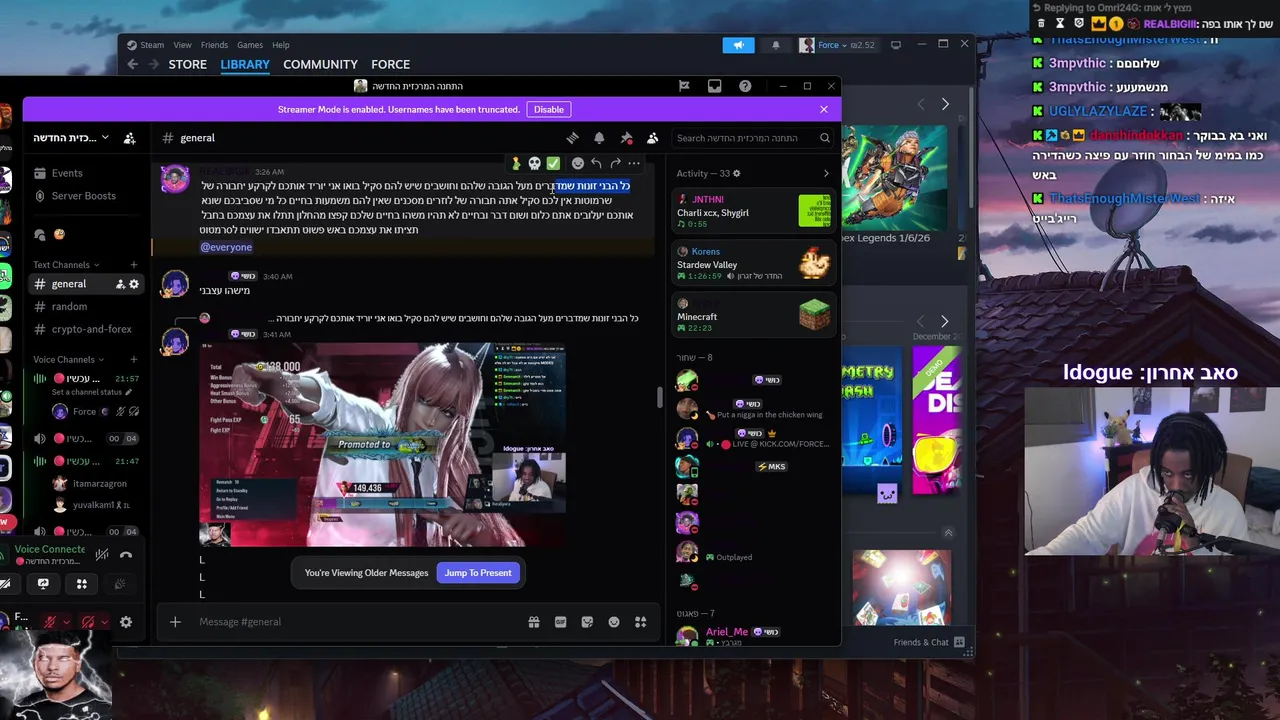Create new voice channel plus icon
Screen dimensions: 1280x720
click(134, 360)
